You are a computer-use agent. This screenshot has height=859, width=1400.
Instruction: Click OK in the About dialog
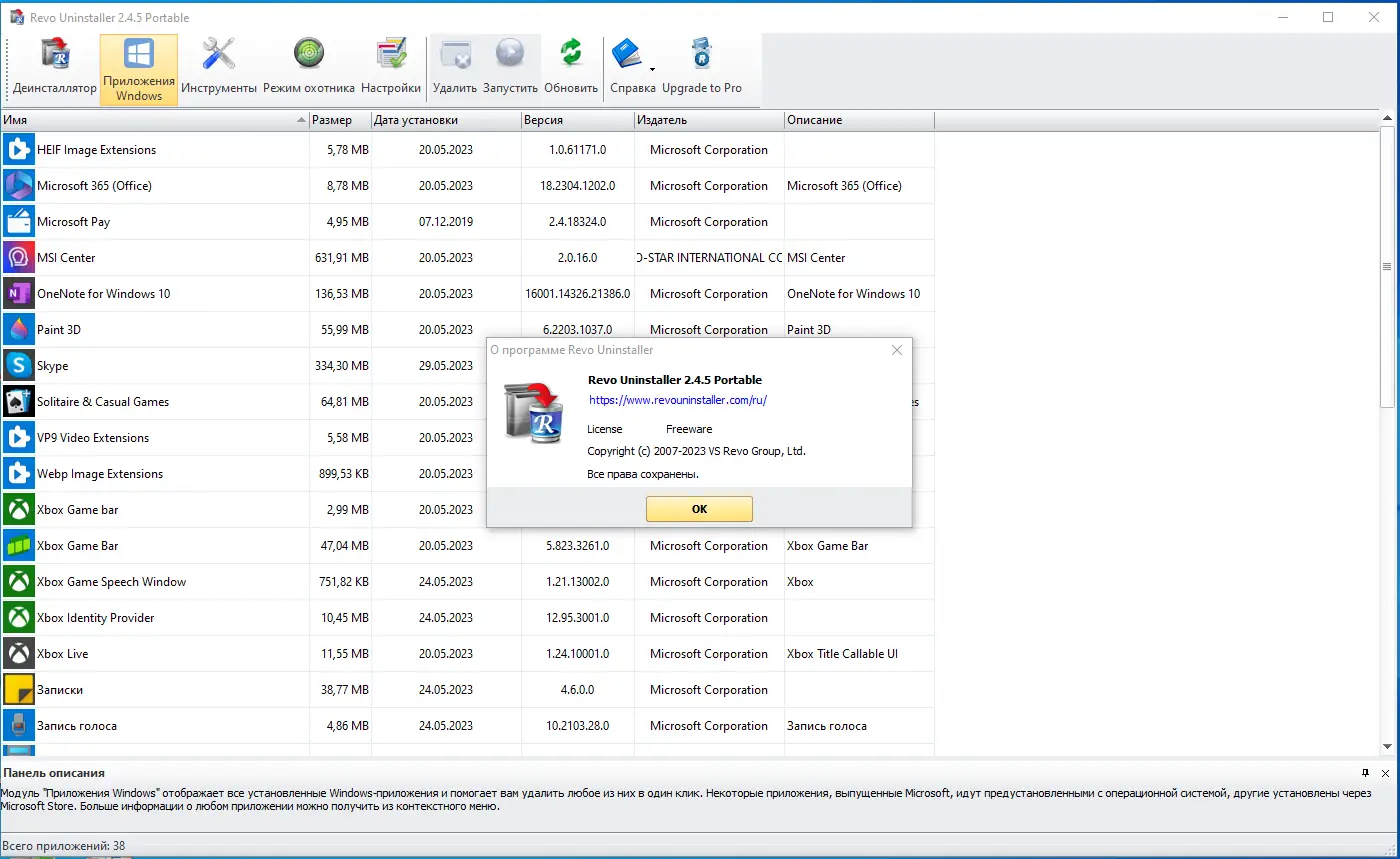(699, 509)
